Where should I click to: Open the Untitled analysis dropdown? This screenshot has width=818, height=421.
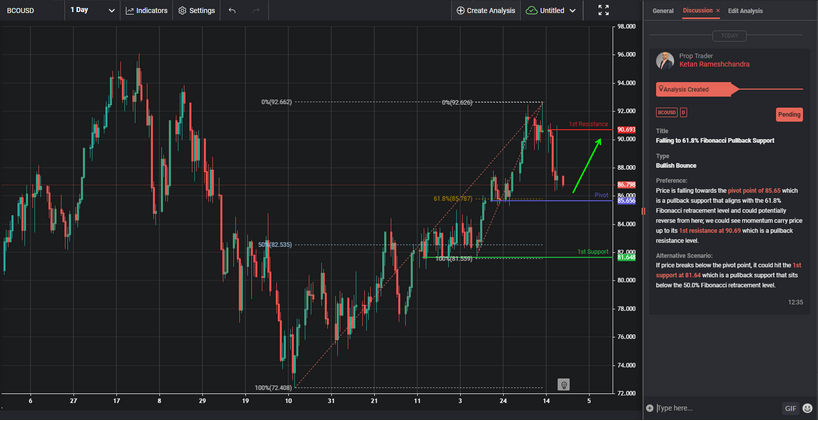551,10
